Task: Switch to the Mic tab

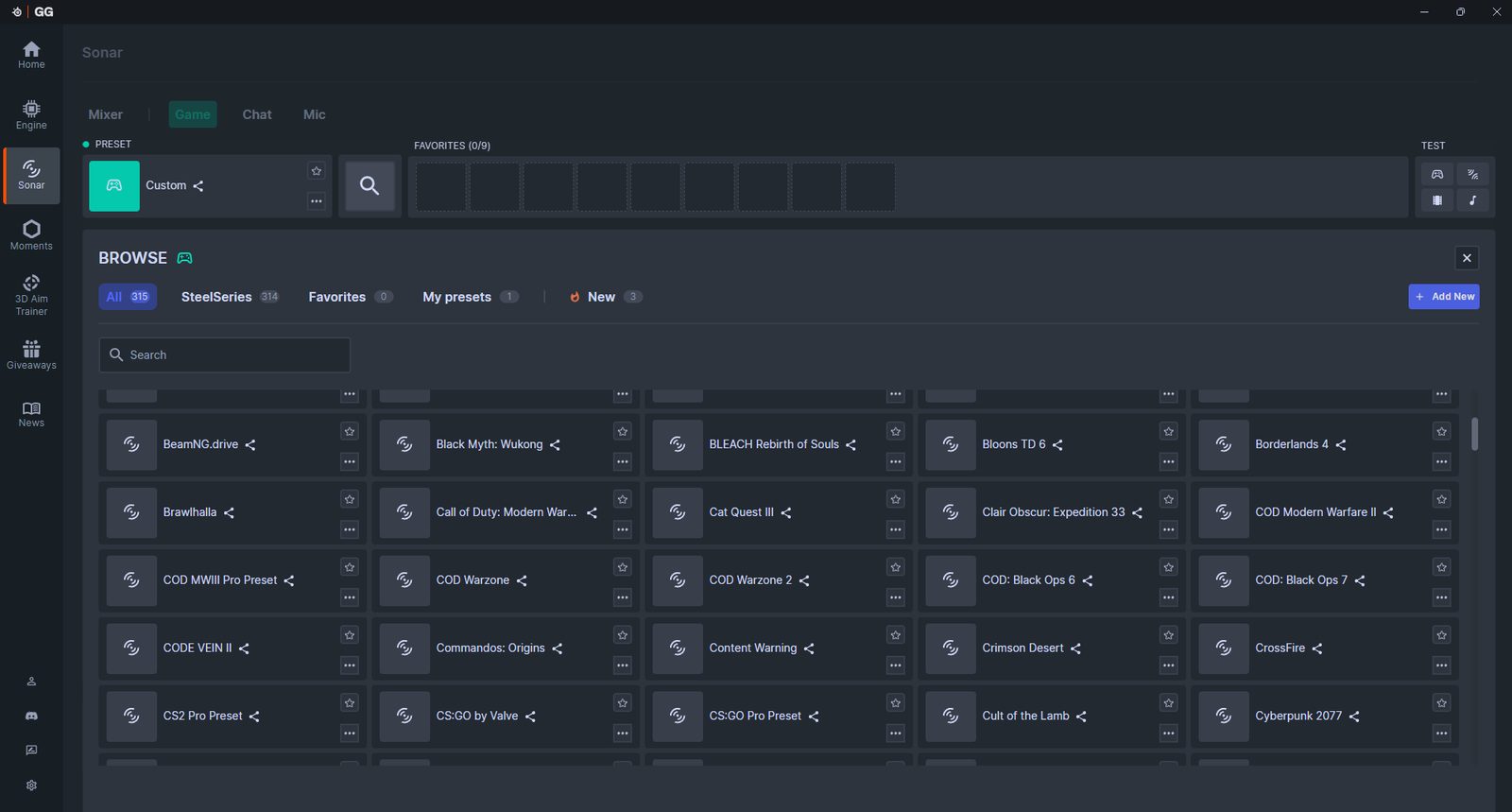Action: click(315, 114)
